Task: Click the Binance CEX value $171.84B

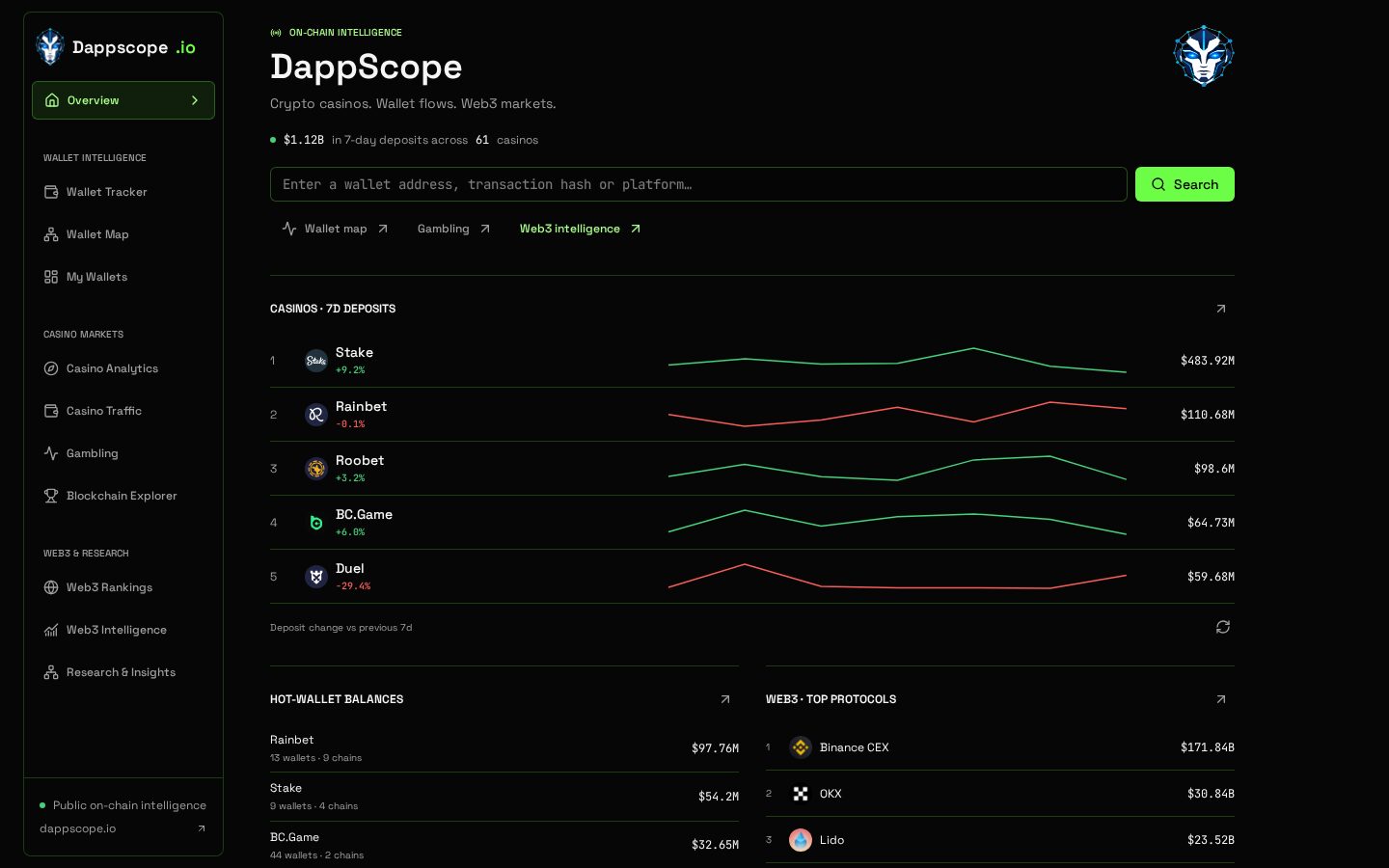Action: click(1208, 747)
